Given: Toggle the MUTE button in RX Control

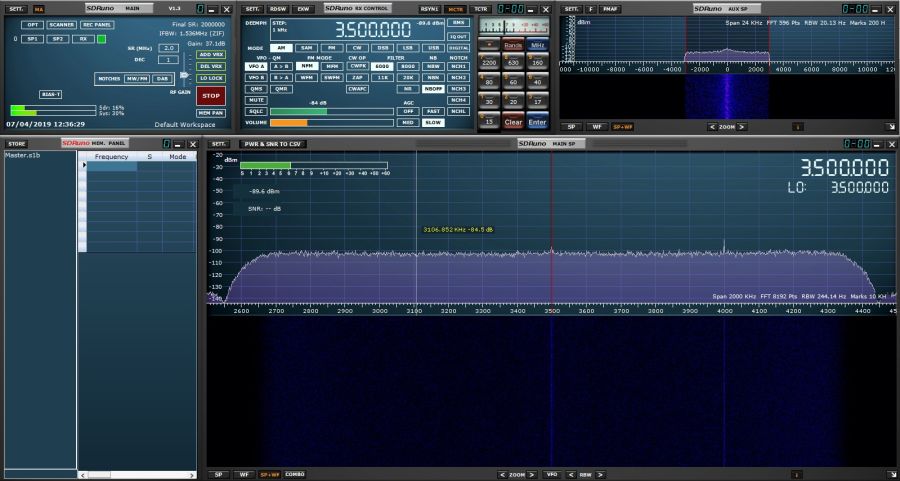Looking at the screenshot, I should tap(256, 100).
